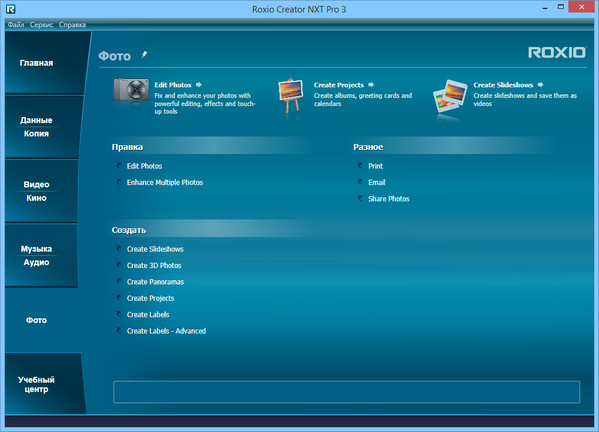Click the arrow next to Edit Photos header
Screen dimensions: 599x432
click(199, 84)
